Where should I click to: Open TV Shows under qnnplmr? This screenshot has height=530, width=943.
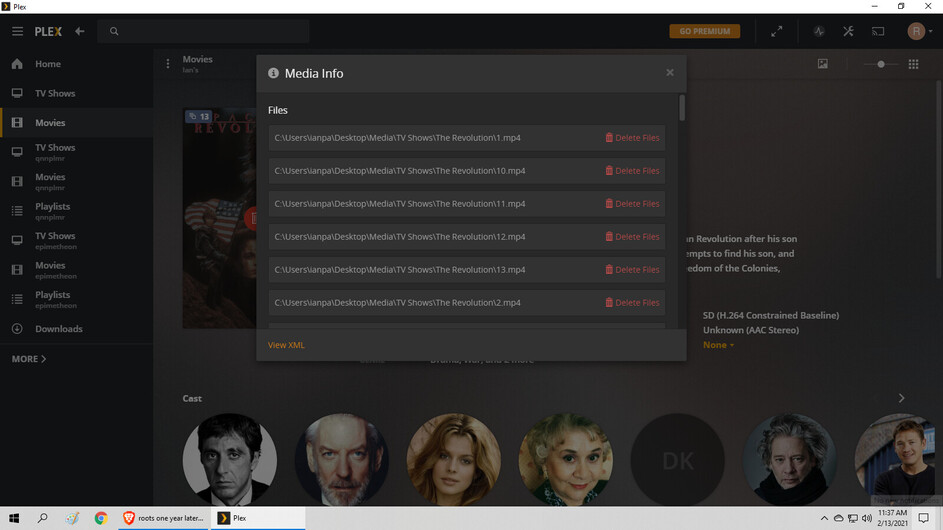76,152
